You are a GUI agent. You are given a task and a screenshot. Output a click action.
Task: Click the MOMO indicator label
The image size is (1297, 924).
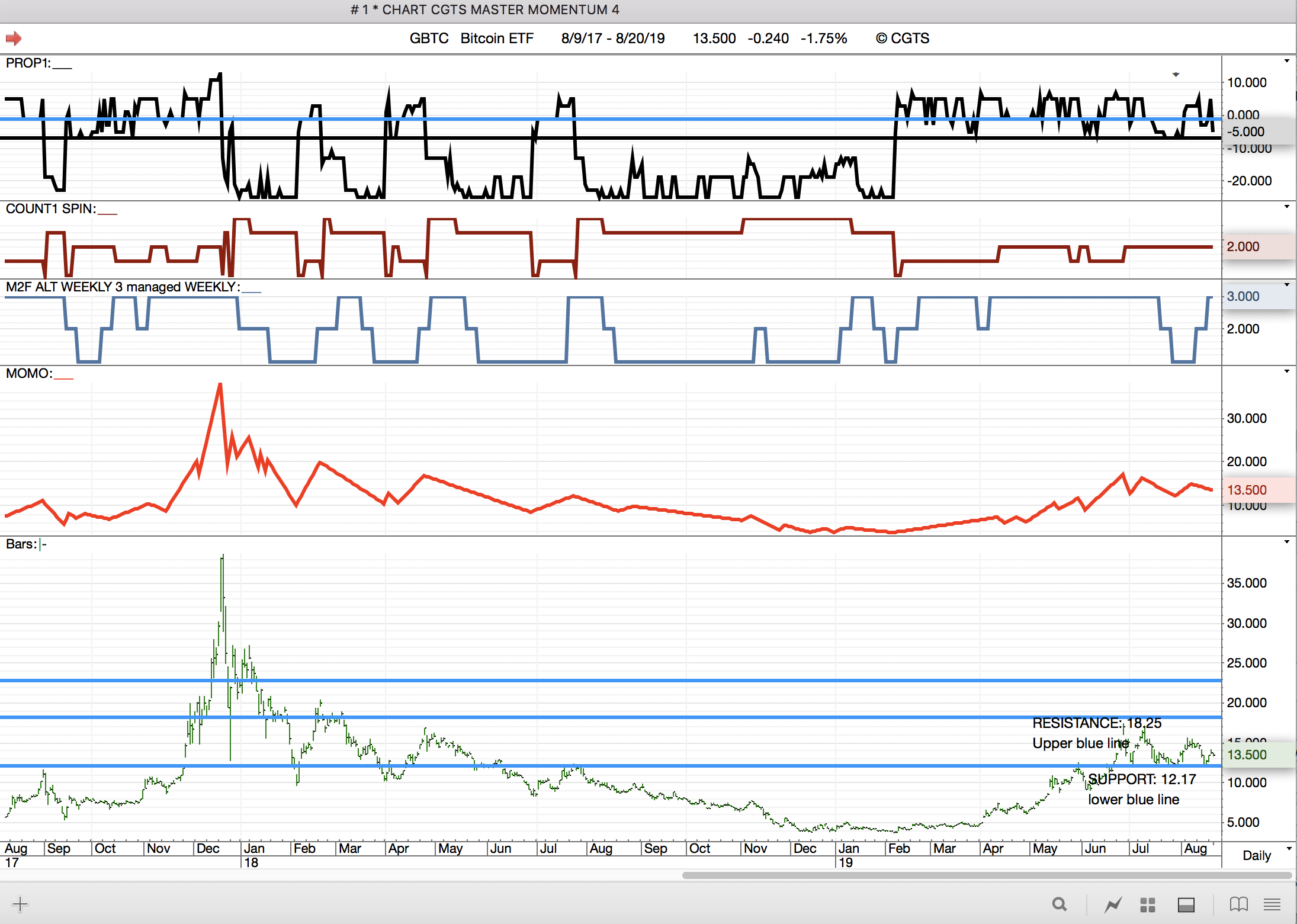click(x=28, y=374)
